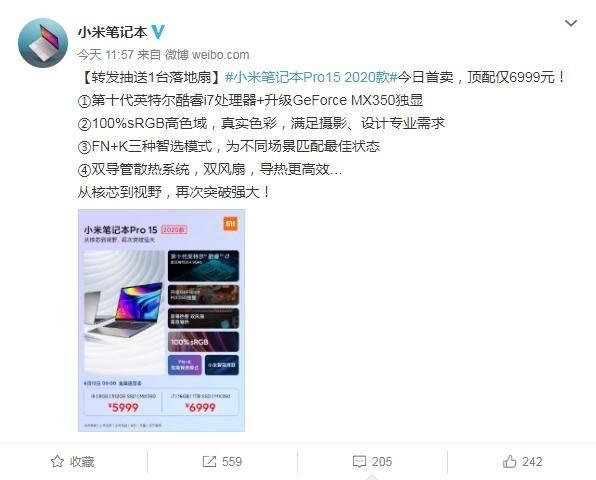Click the 收藏 favorite label

(82, 462)
